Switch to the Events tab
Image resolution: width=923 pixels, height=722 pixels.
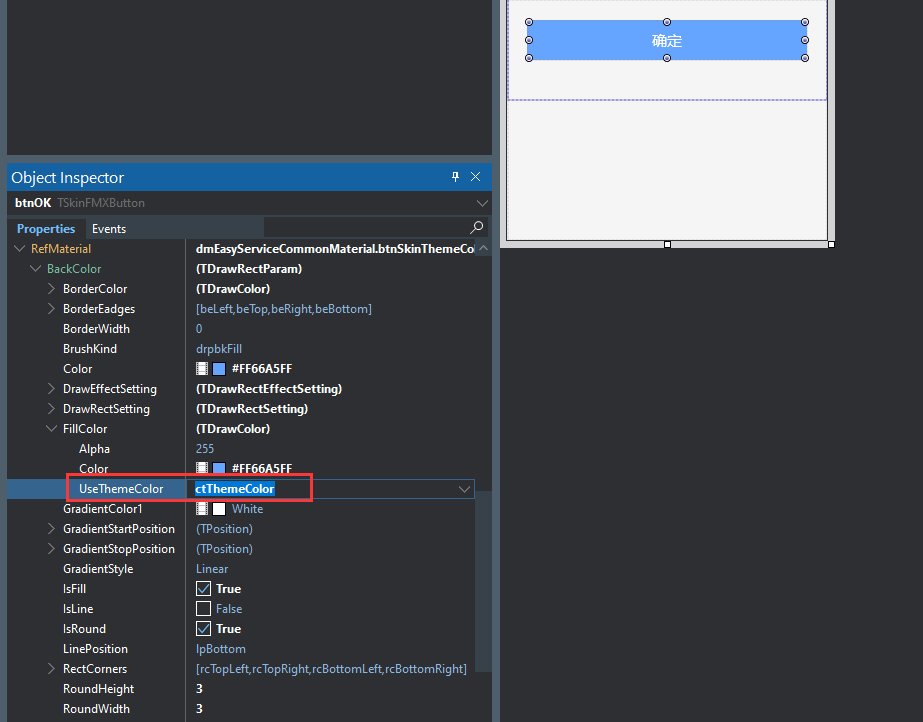click(109, 228)
